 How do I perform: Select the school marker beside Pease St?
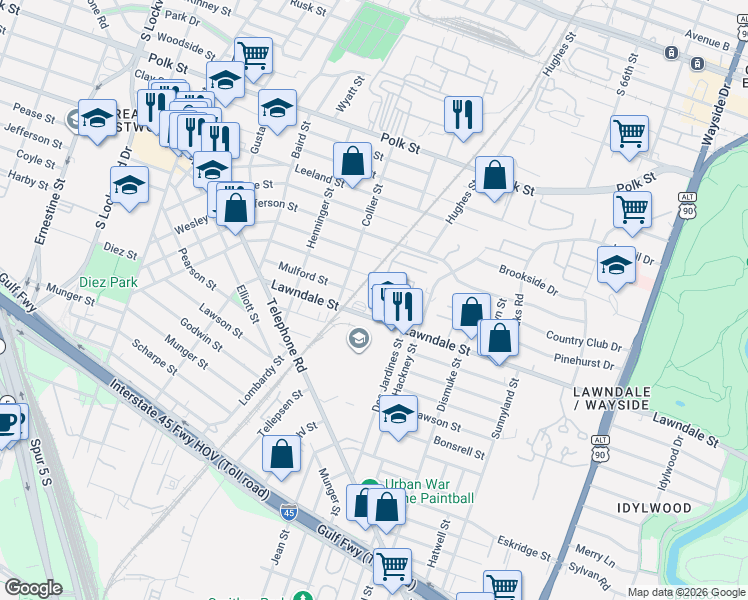tap(97, 117)
